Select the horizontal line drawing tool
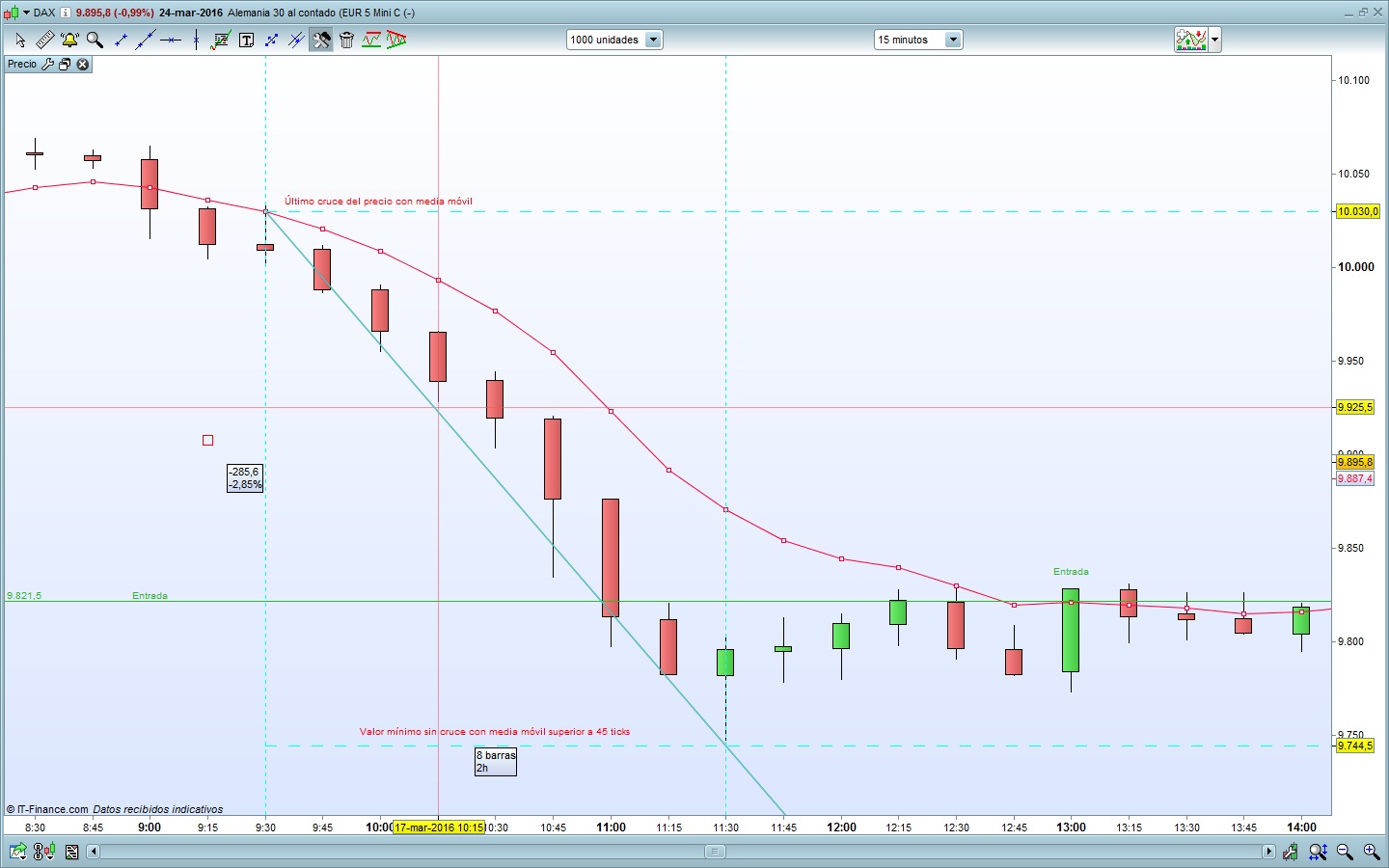The width and height of the screenshot is (1389, 868). pos(171,40)
